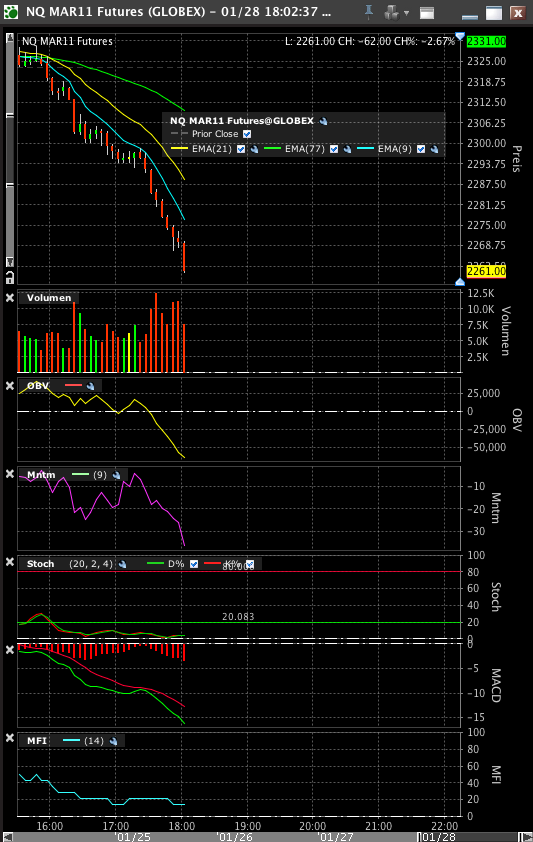The height and width of the screenshot is (842, 533).
Task: Click horizontal time scrollbar thumb at 01/28
Action: click(468, 837)
